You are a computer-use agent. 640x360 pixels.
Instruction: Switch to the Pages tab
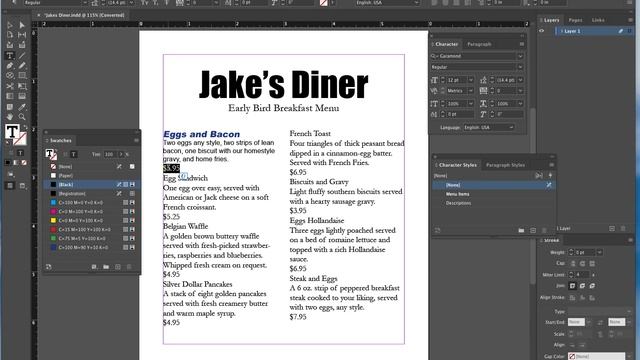point(576,20)
